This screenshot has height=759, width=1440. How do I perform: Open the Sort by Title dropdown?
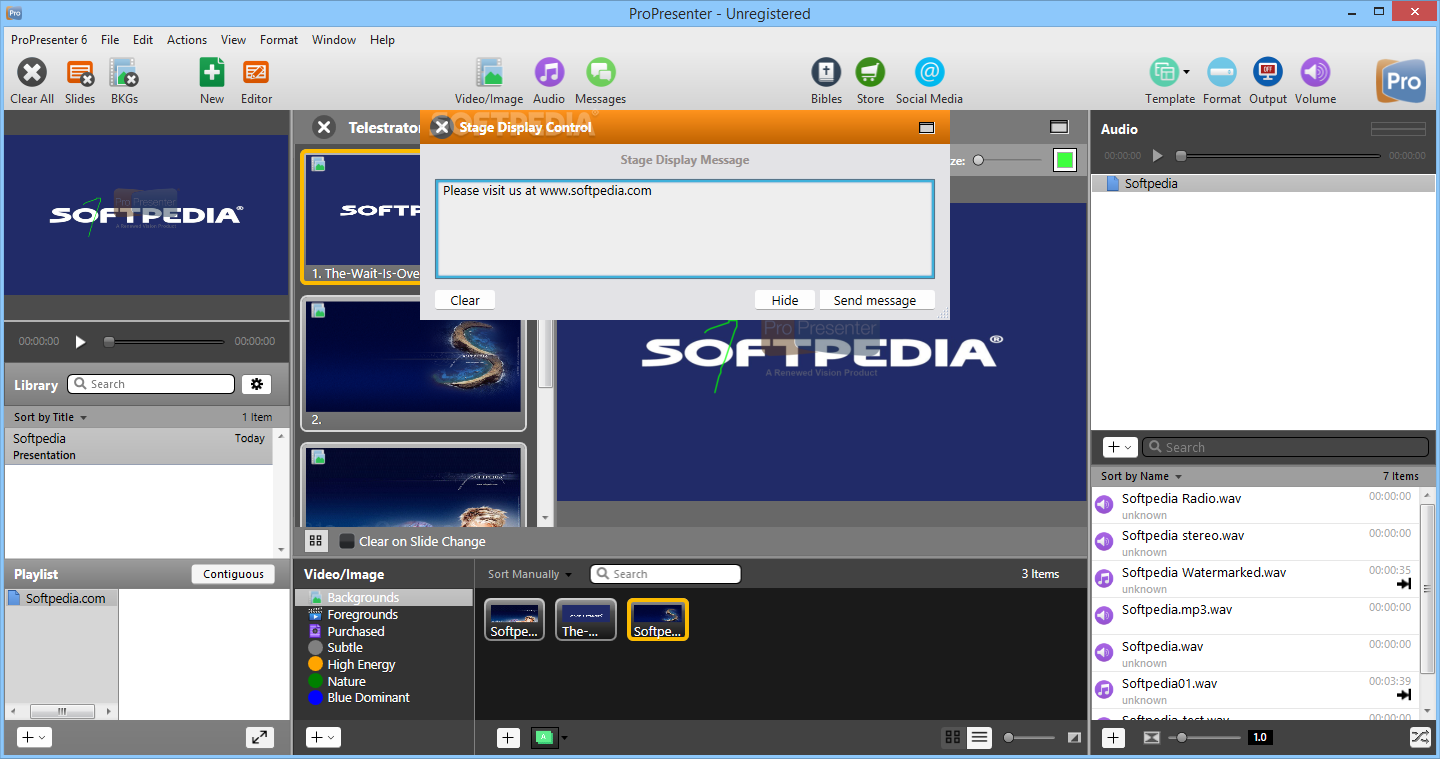(50, 417)
